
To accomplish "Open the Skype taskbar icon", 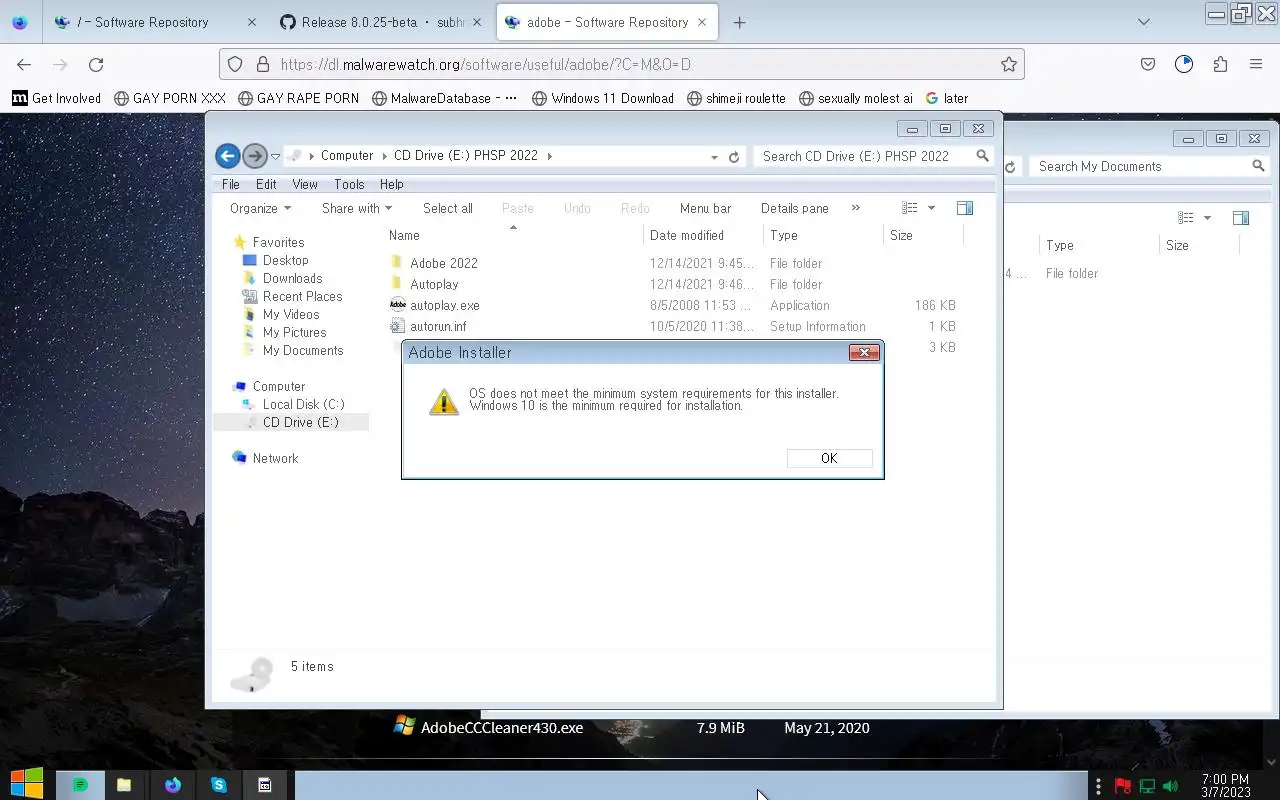I will (219, 785).
